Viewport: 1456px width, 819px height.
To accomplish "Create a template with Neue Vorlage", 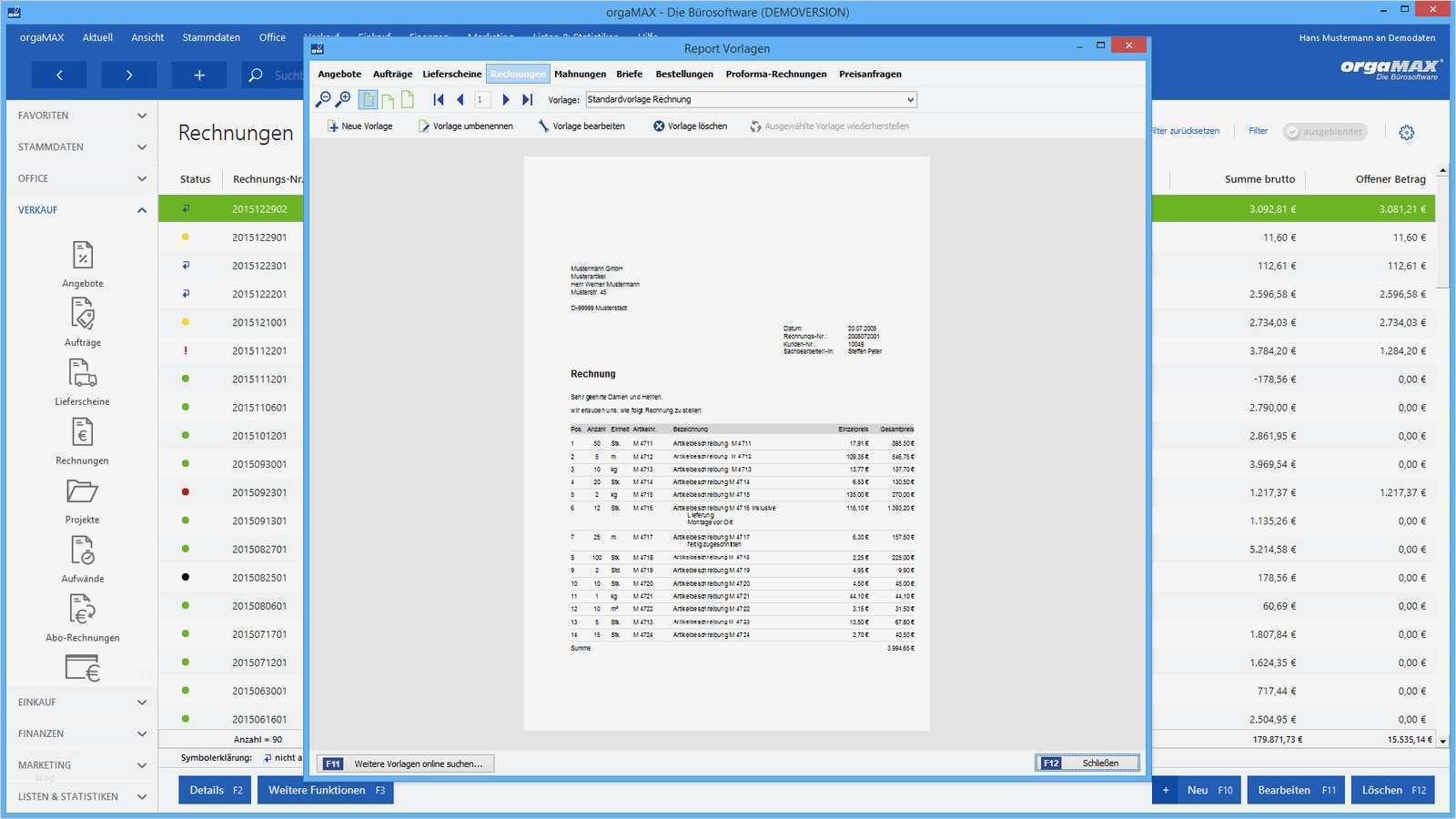I will [x=359, y=126].
